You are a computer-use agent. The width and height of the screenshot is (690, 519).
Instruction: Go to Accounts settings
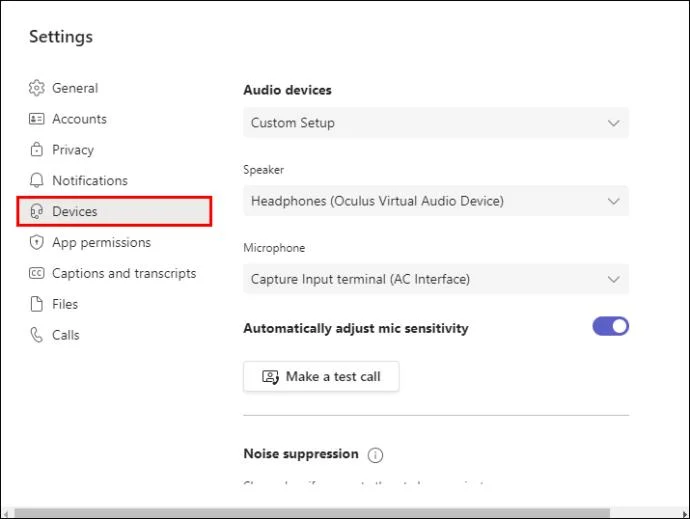point(79,119)
